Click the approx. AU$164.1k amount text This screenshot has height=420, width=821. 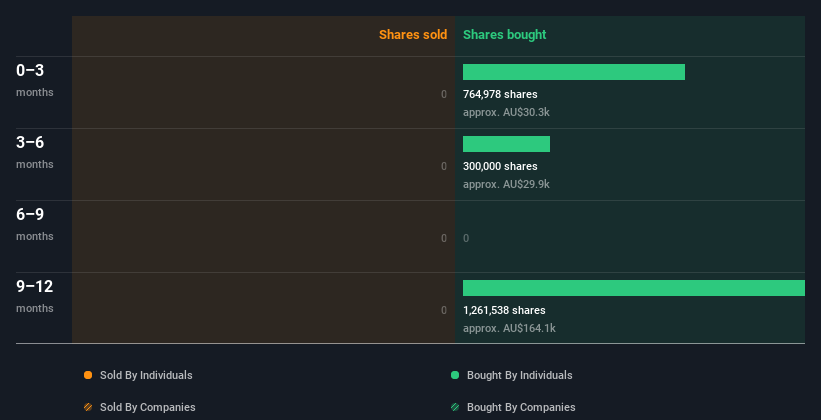pos(509,328)
